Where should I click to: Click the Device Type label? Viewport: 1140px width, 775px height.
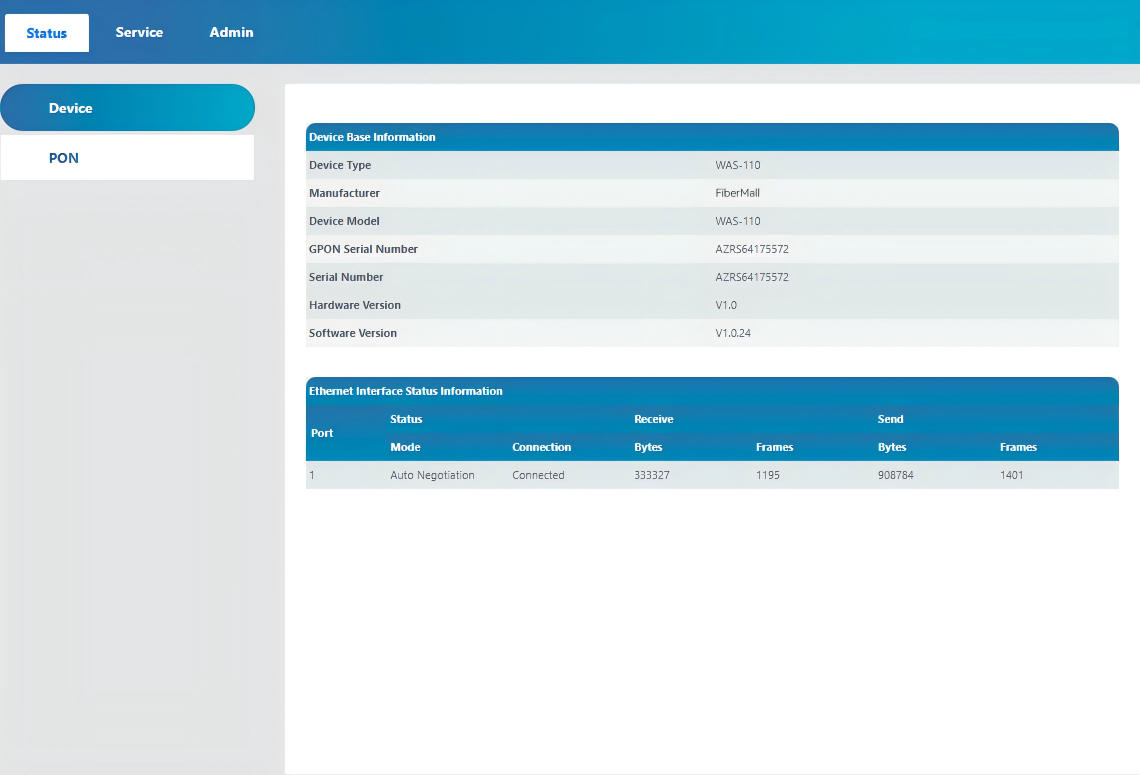click(340, 165)
